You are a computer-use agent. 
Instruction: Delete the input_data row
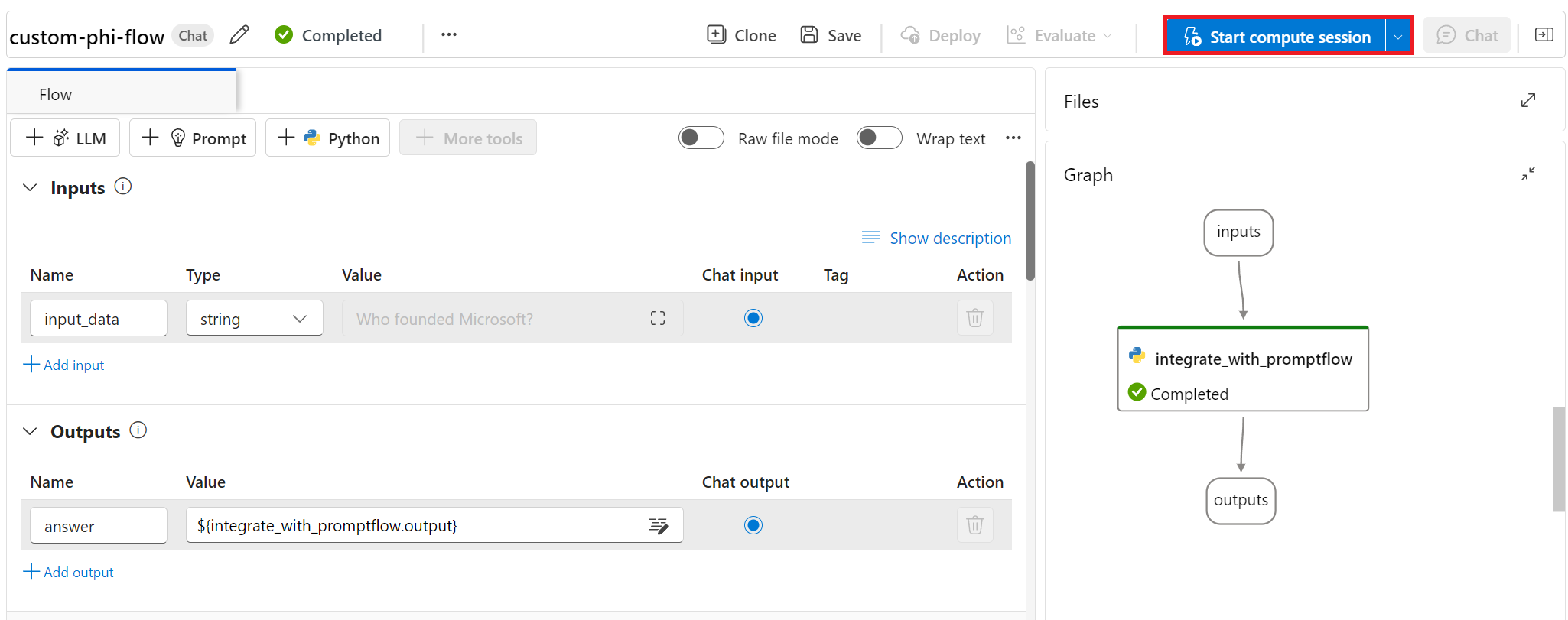(x=975, y=318)
